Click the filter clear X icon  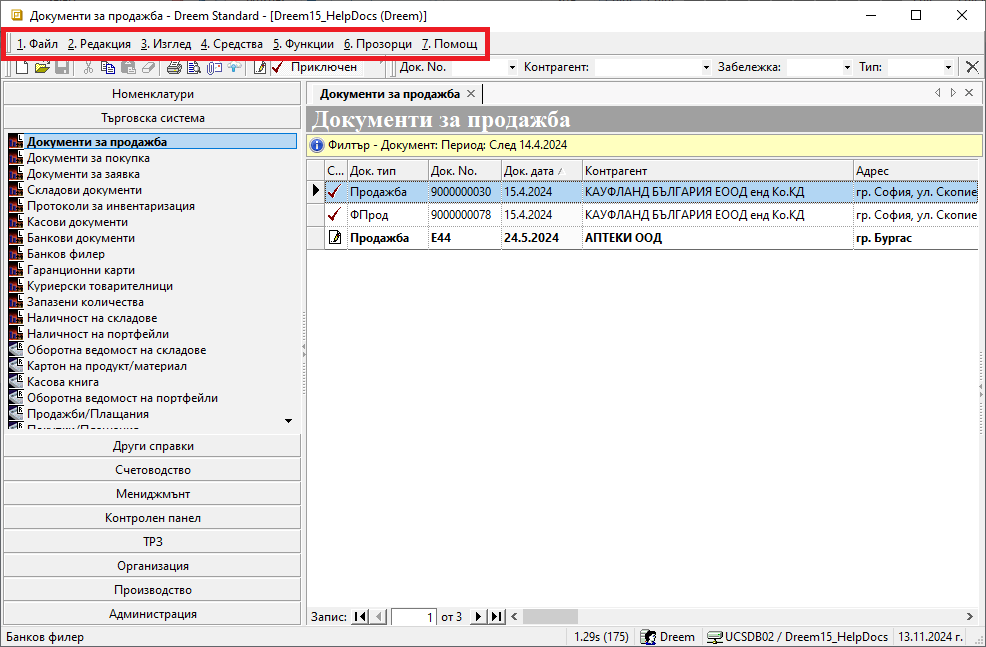click(x=971, y=67)
